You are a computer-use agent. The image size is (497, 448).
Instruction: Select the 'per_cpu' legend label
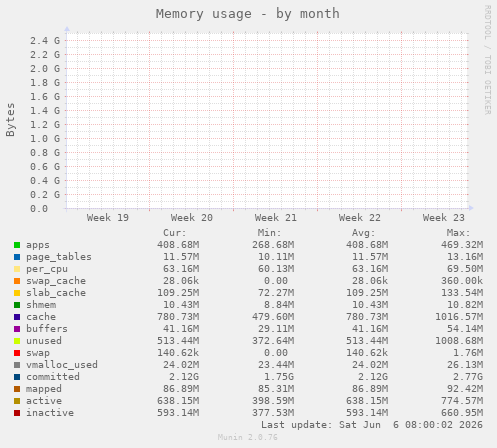pos(47,269)
